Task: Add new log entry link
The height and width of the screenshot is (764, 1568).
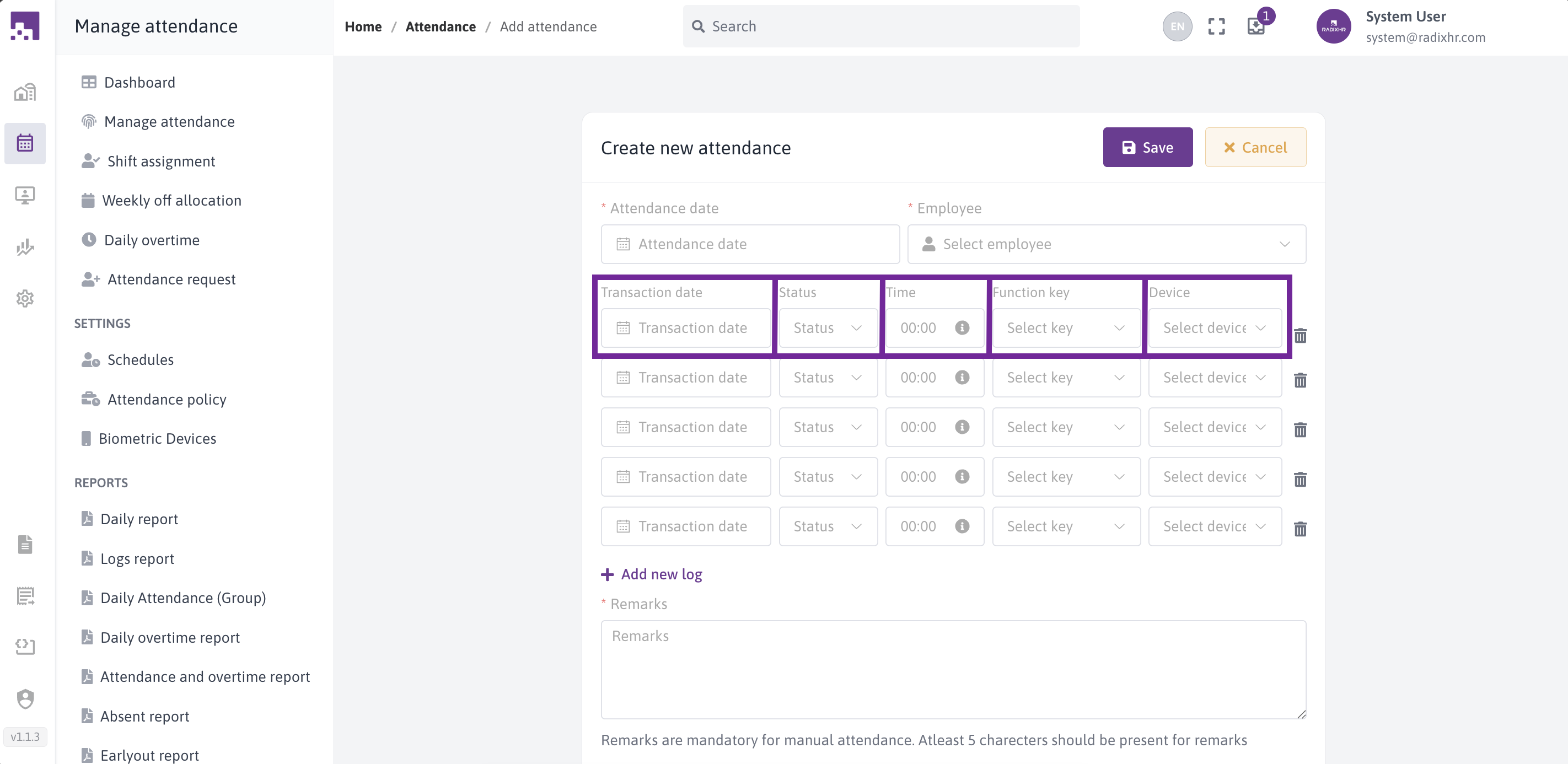Action: pos(651,574)
